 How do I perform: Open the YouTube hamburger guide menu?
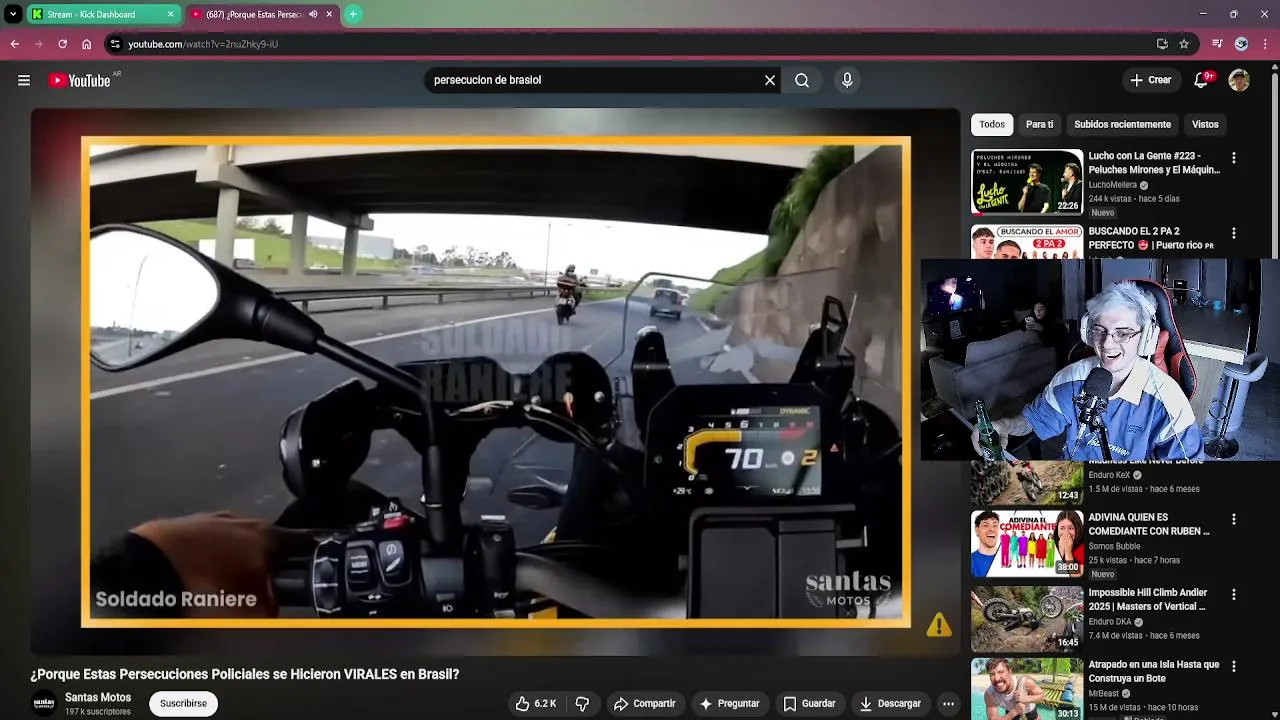(x=24, y=80)
